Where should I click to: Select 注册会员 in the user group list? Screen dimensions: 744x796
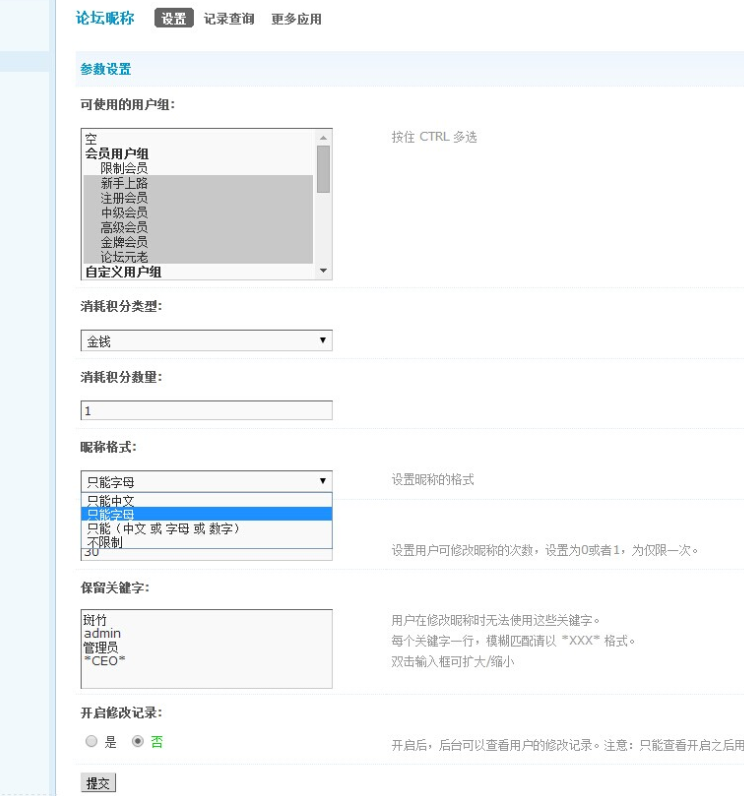click(x=198, y=197)
